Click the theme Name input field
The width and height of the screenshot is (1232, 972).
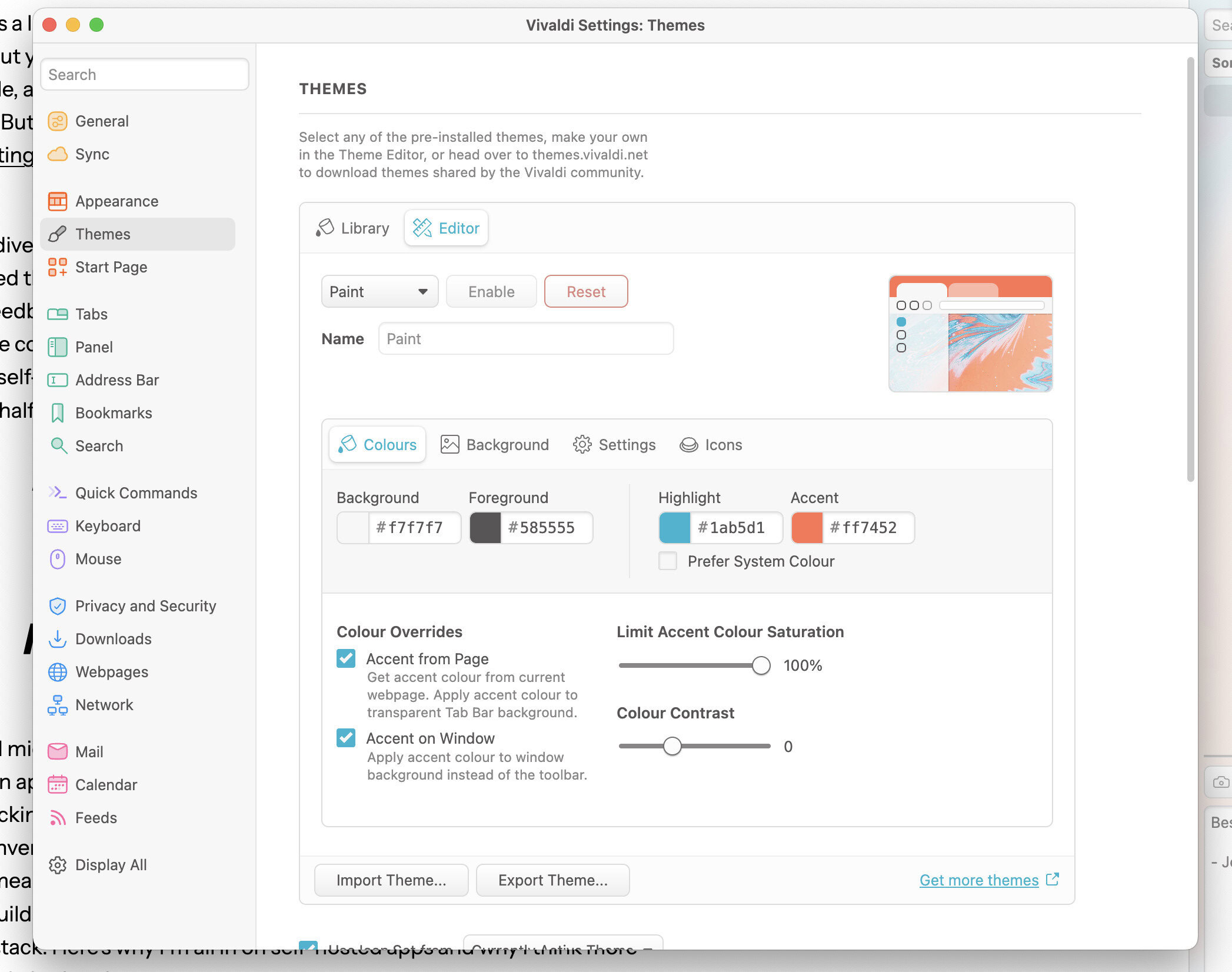coord(525,339)
